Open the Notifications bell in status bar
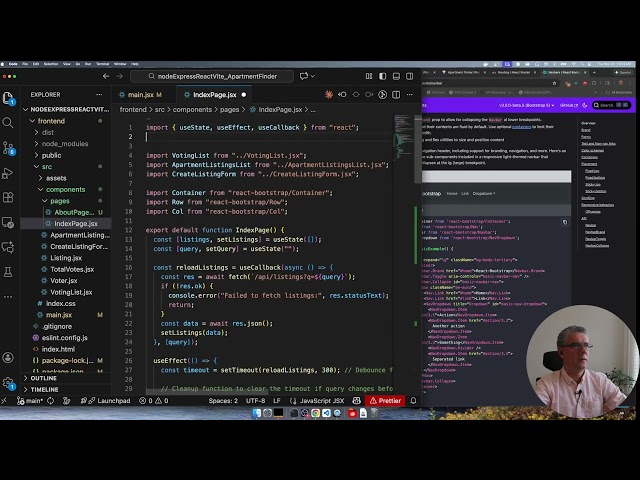640x480 pixels. coord(413,401)
